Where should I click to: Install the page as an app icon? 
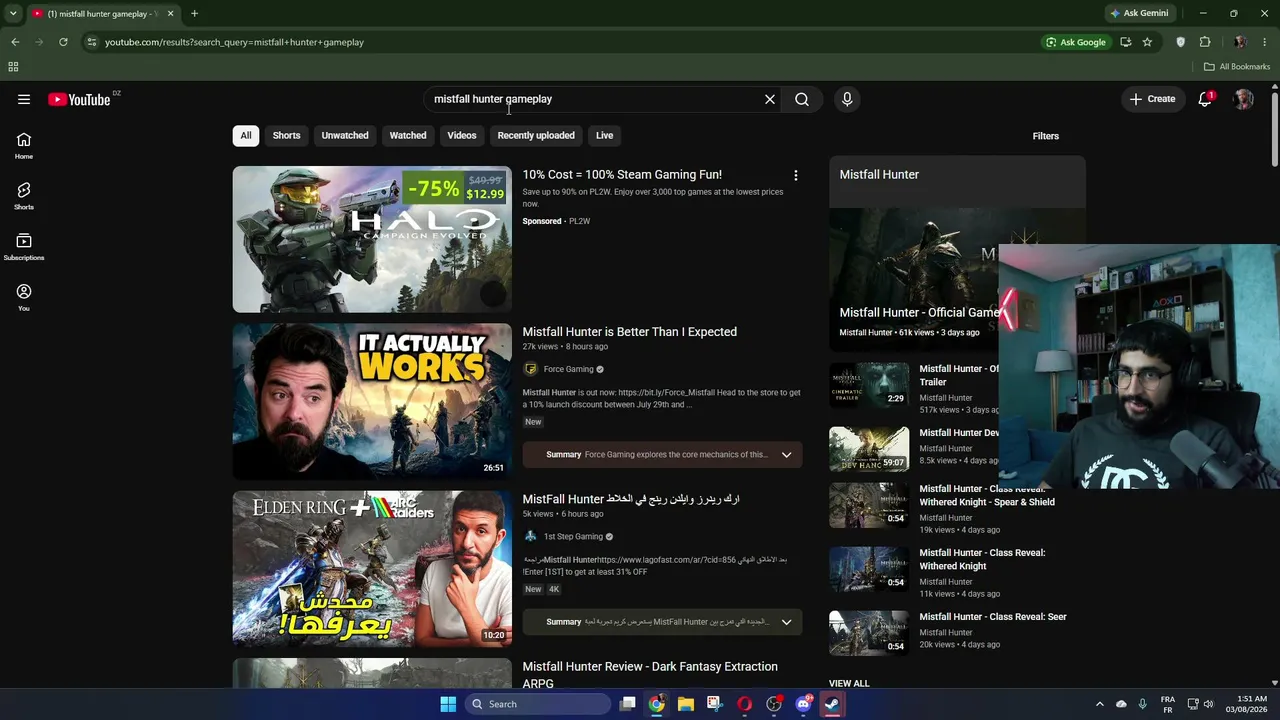1126,42
